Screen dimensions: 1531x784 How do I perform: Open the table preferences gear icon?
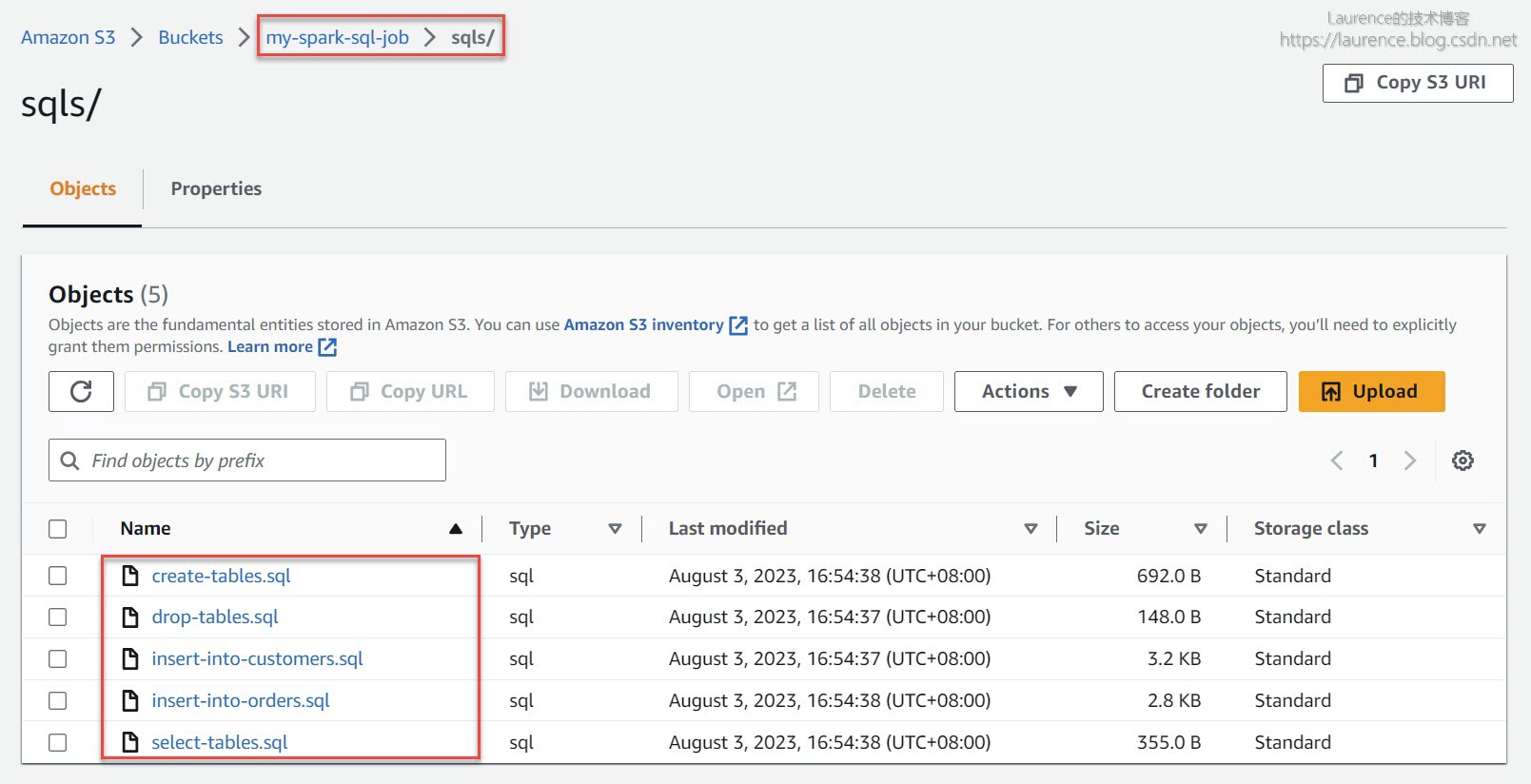tap(1462, 461)
